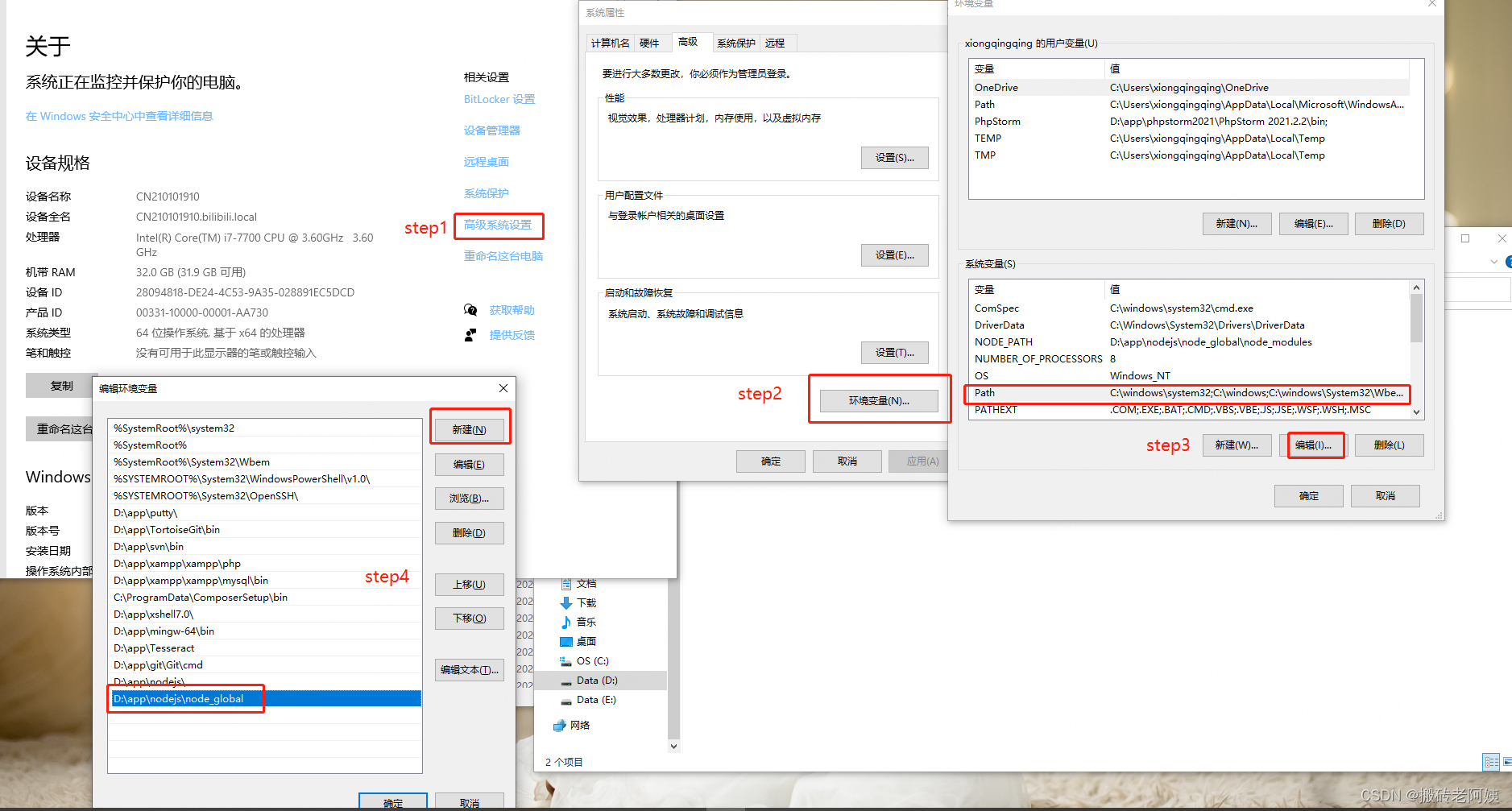Open the Data (D:) drive
This screenshot has height=811, width=1512.
[x=596, y=680]
